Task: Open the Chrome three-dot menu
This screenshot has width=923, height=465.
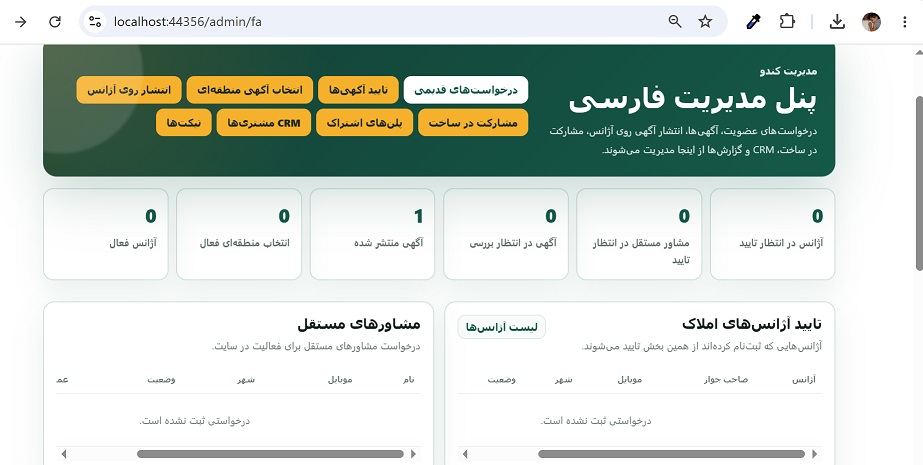Action: pos(904,22)
